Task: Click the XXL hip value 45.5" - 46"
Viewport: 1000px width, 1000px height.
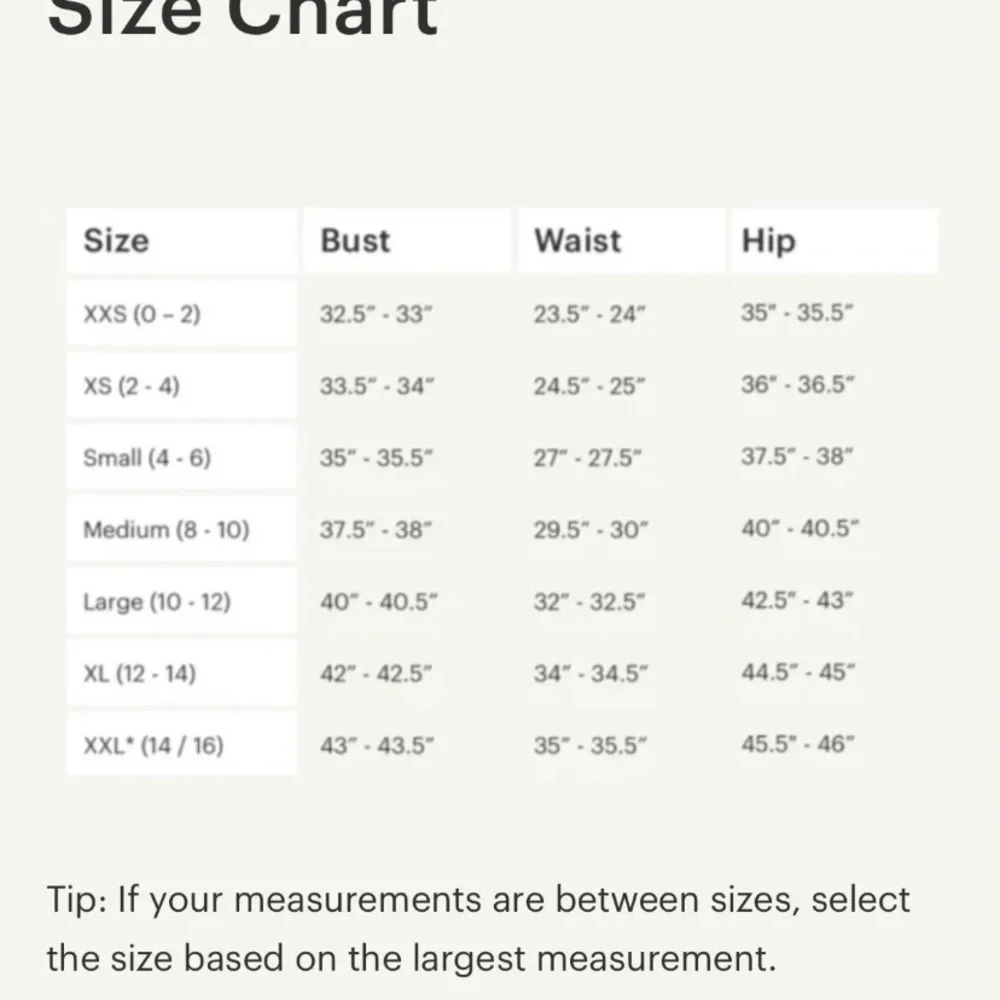Action: [x=797, y=745]
